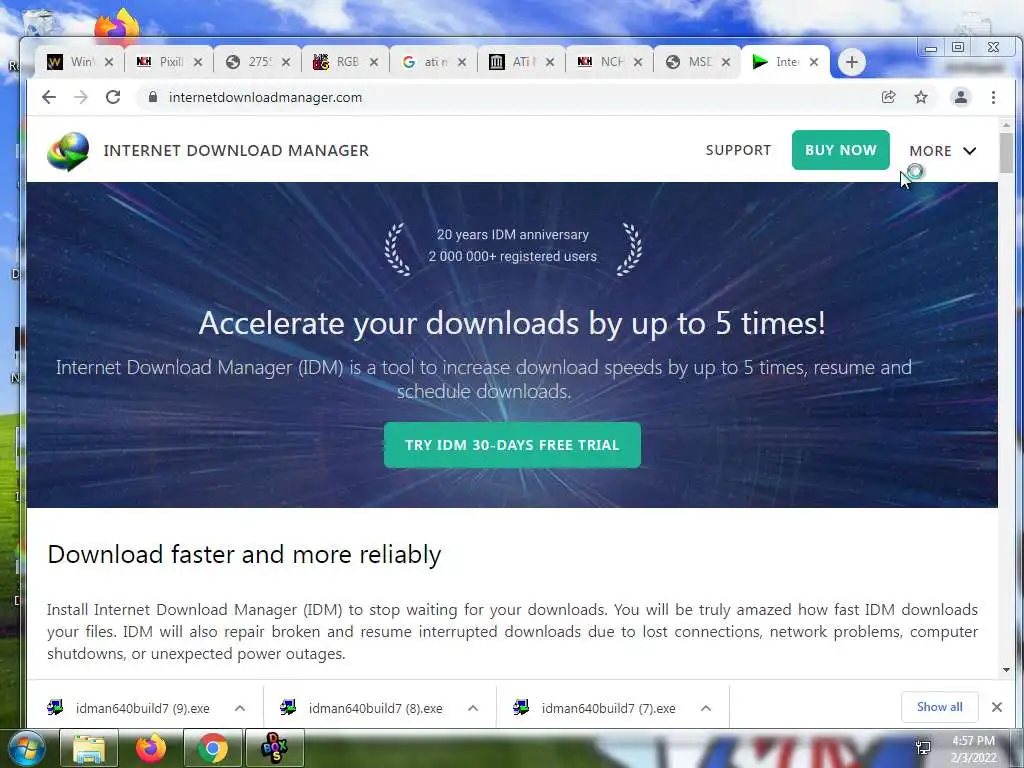The height and width of the screenshot is (768, 1024).
Task: Open a new tab with the plus button
Action: [852, 62]
